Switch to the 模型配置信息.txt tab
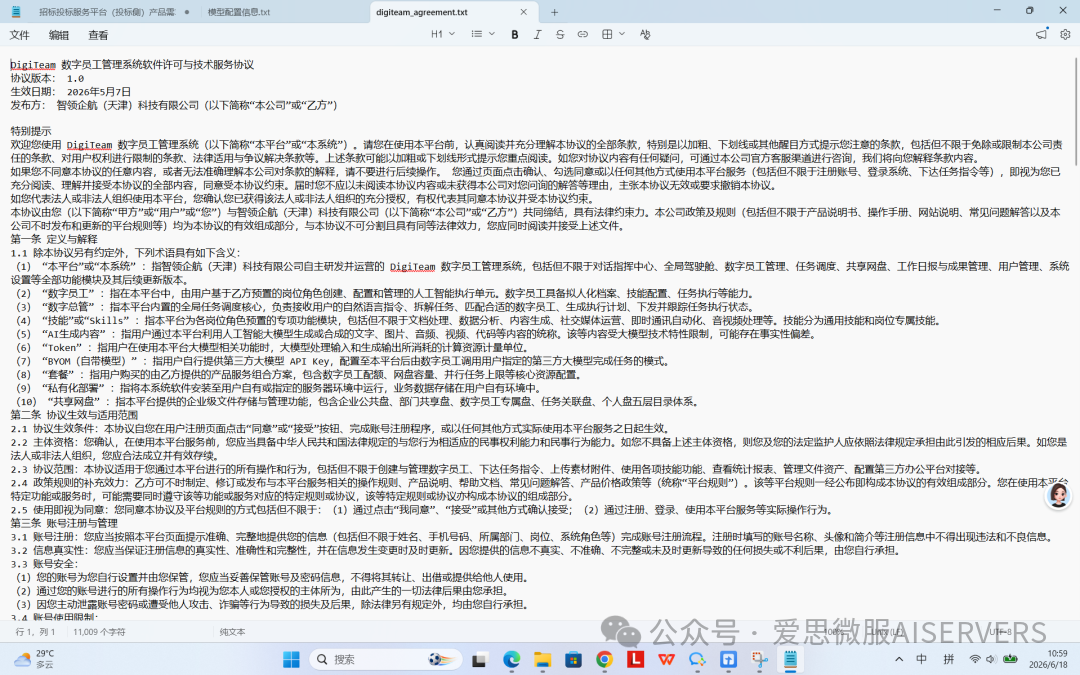This screenshot has width=1080, height=675. [x=239, y=12]
